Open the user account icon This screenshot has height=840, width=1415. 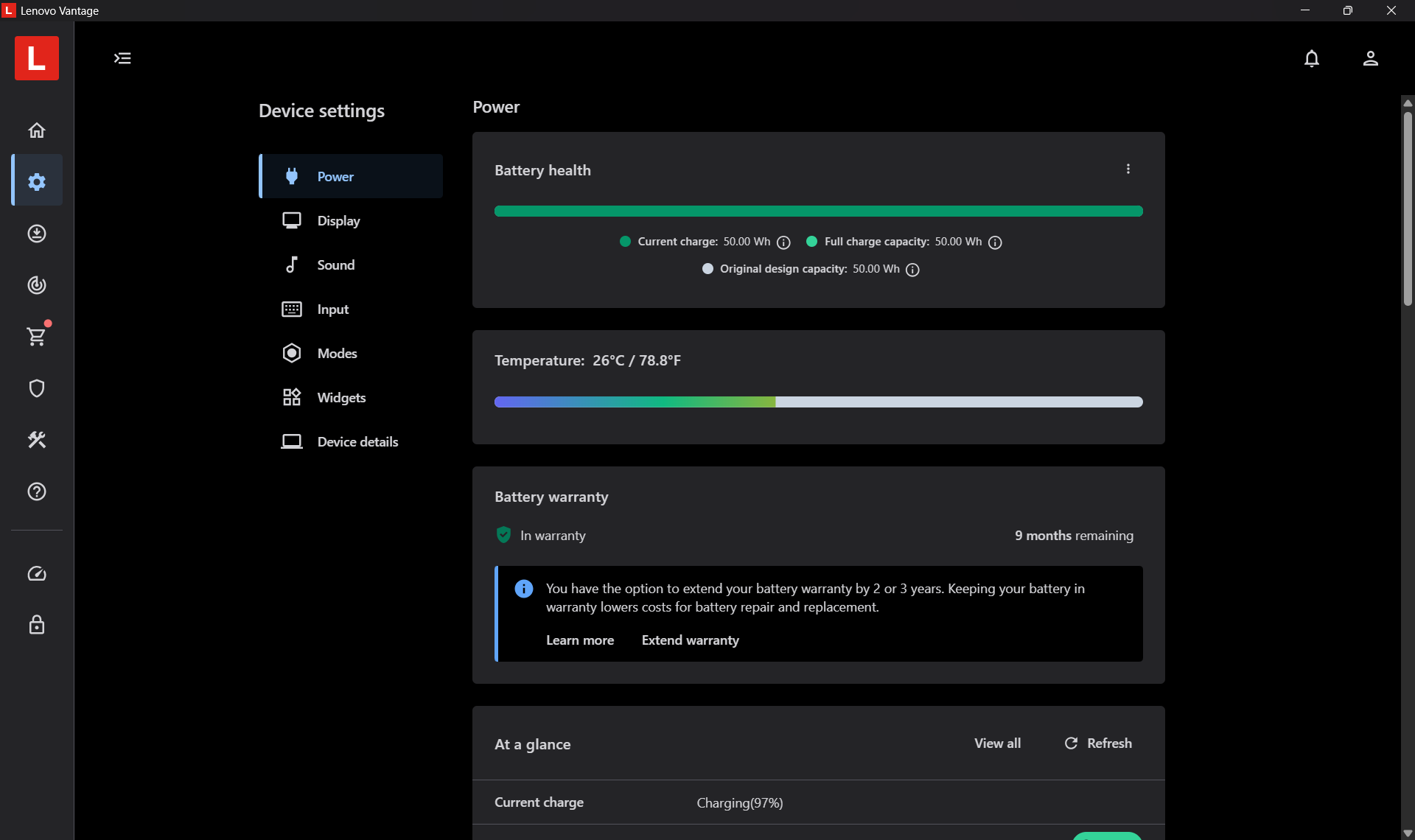[1371, 58]
